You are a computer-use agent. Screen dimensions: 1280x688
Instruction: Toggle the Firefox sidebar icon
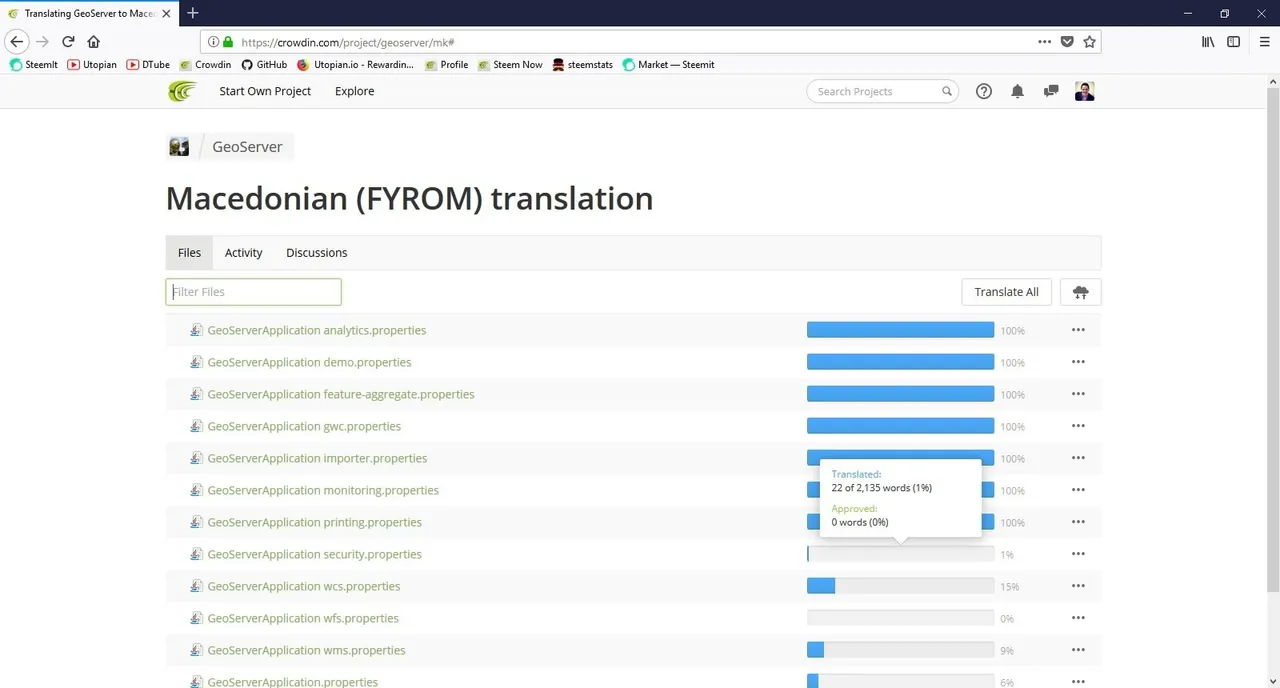(x=1233, y=42)
